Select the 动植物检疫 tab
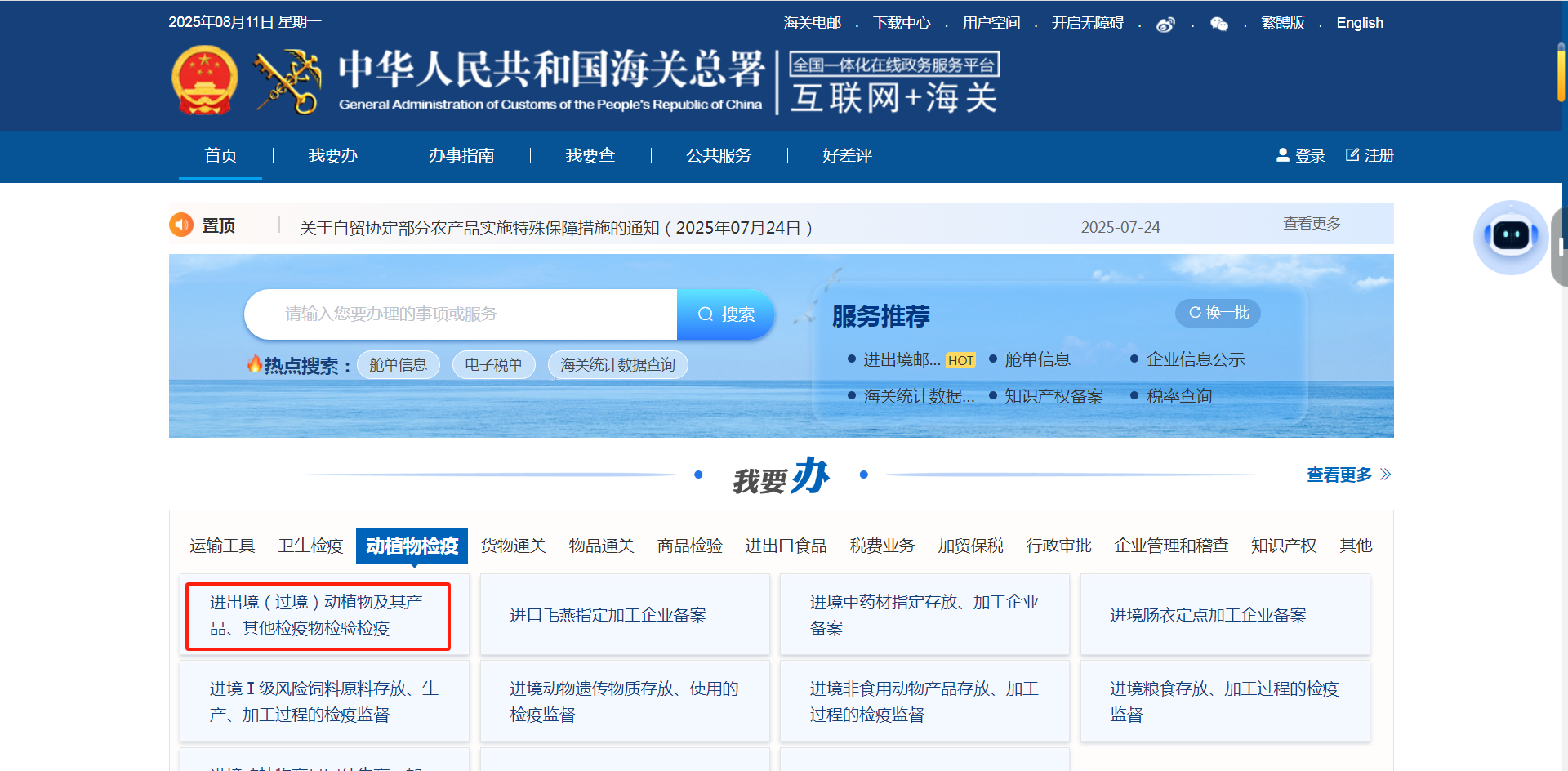The image size is (1568, 771). (412, 546)
